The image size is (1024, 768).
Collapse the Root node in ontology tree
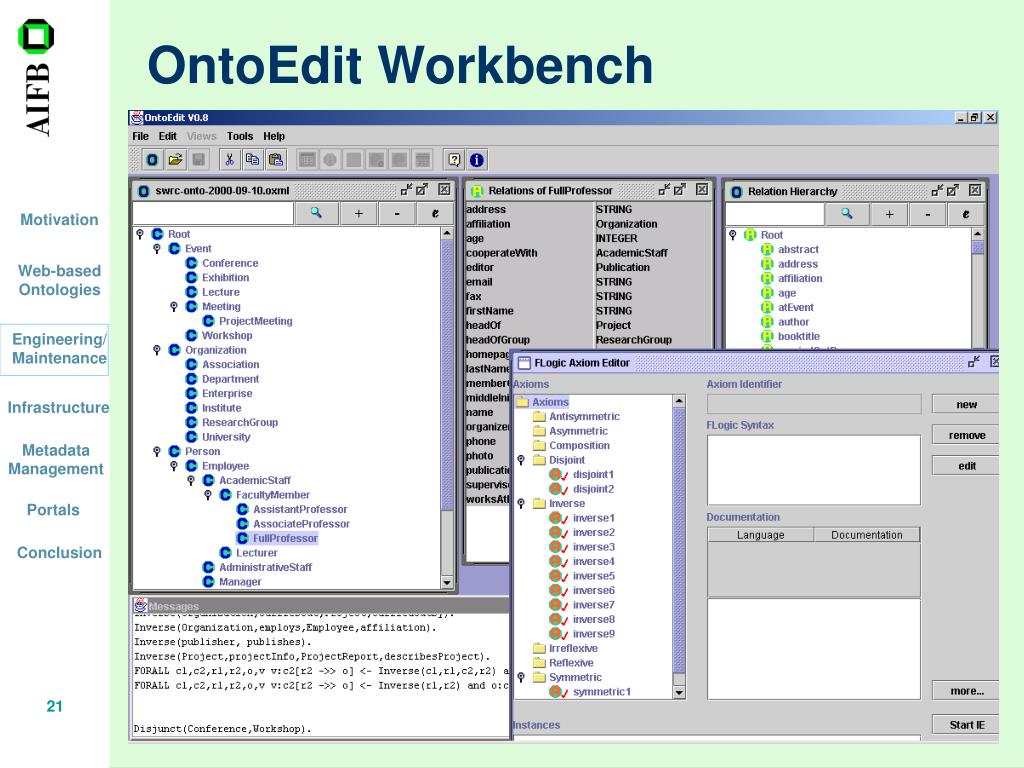140,234
